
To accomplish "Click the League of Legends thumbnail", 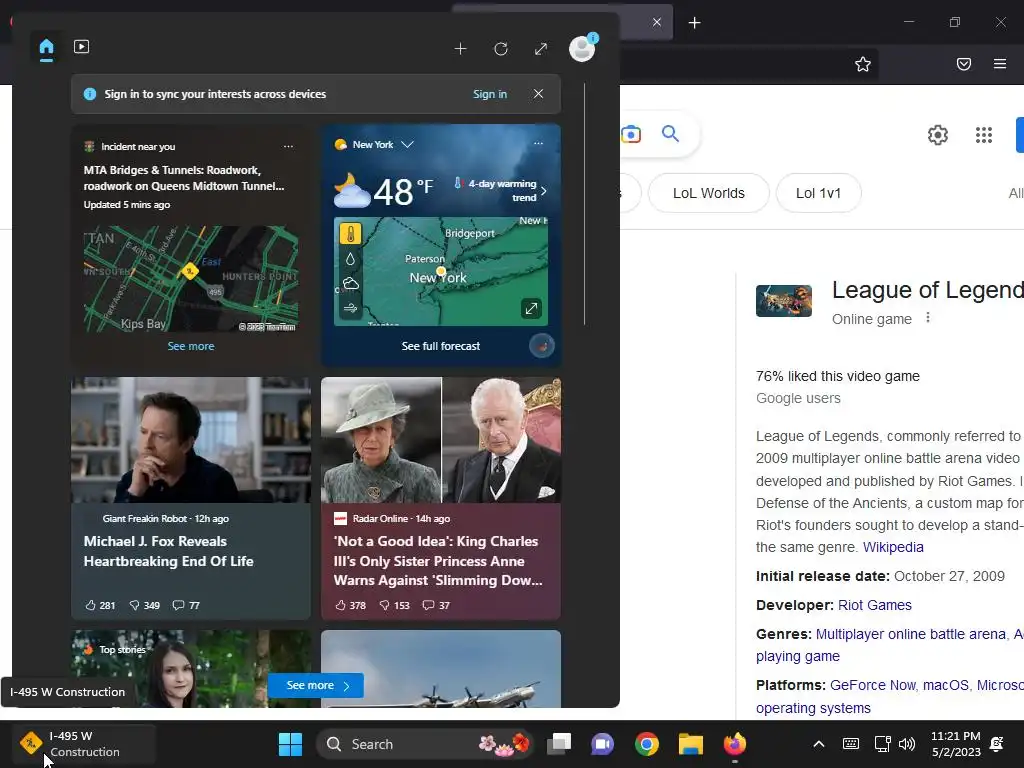I will 784,301.
